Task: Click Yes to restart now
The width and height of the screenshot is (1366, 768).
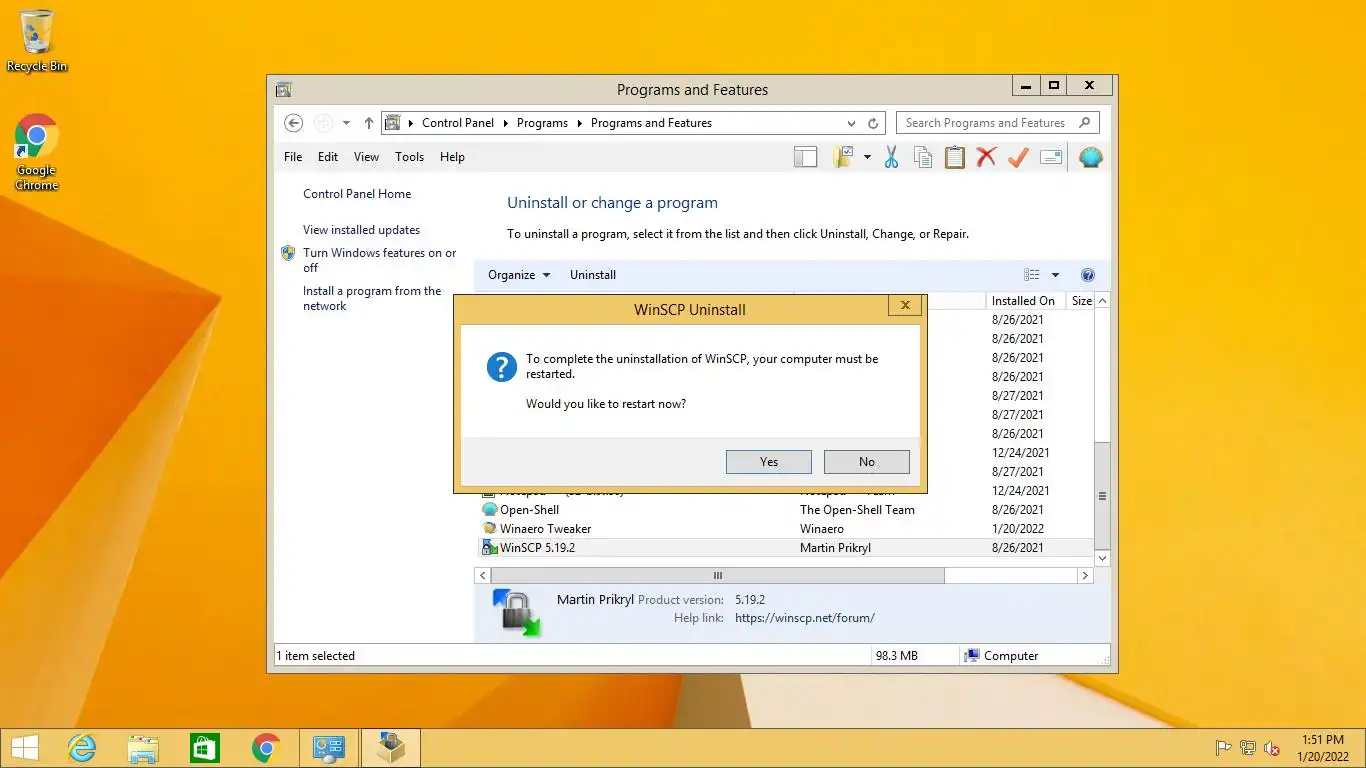Action: click(x=769, y=462)
